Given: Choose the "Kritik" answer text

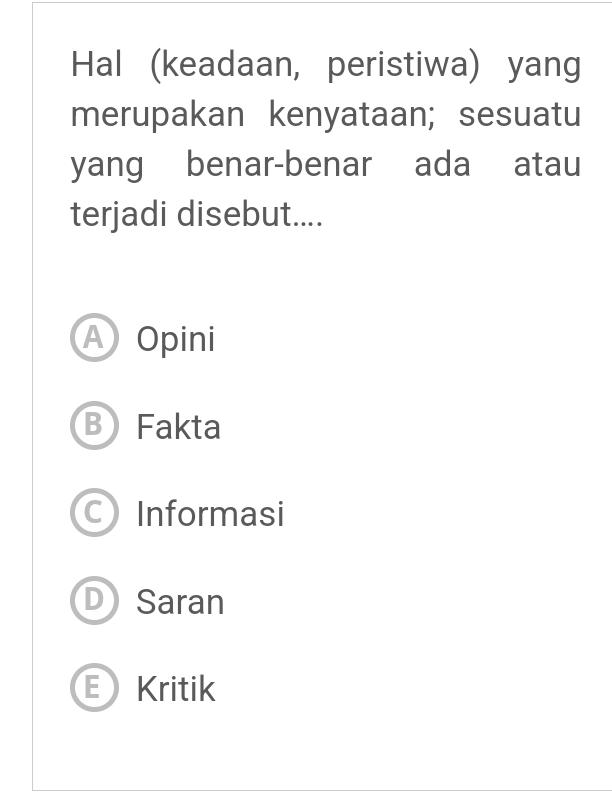Looking at the screenshot, I should coord(176,689).
